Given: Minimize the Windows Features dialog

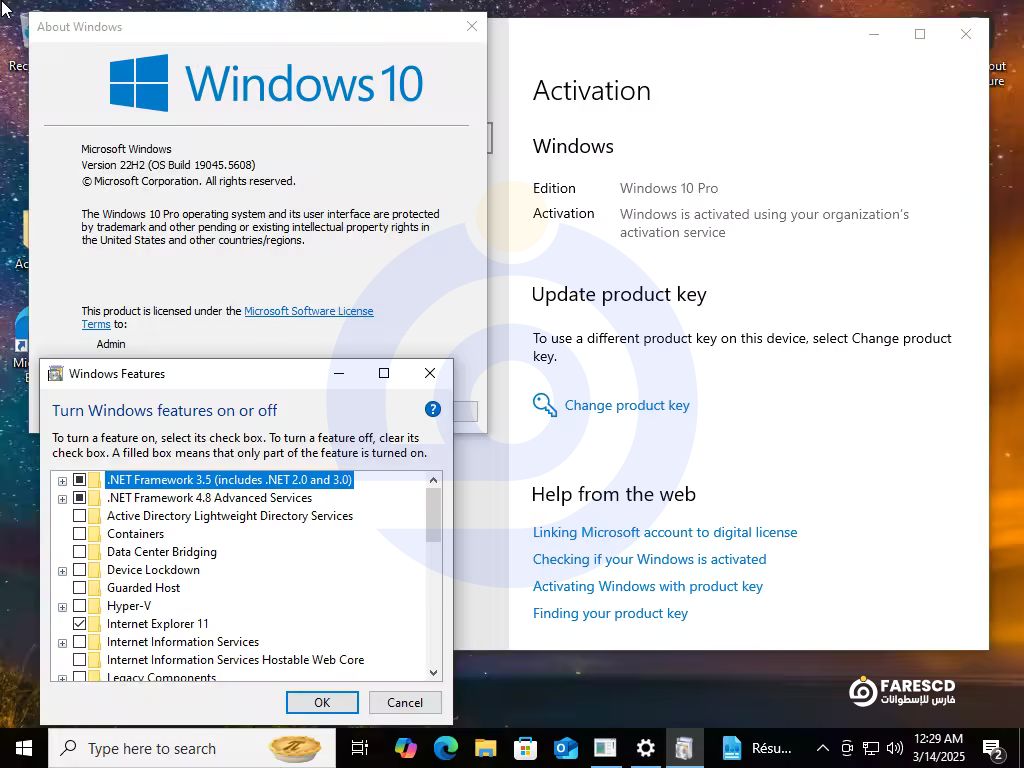Looking at the screenshot, I should point(339,373).
